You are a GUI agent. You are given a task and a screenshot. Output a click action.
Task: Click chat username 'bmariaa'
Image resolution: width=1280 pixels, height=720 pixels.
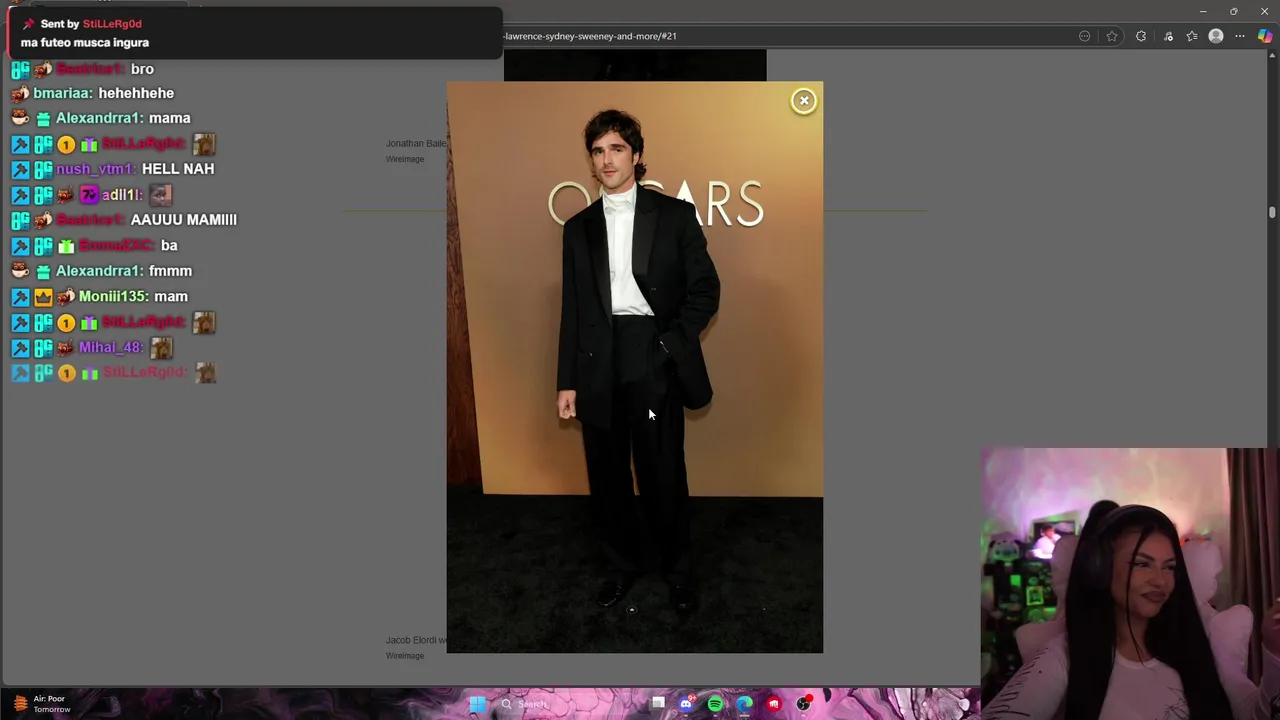tap(62, 93)
